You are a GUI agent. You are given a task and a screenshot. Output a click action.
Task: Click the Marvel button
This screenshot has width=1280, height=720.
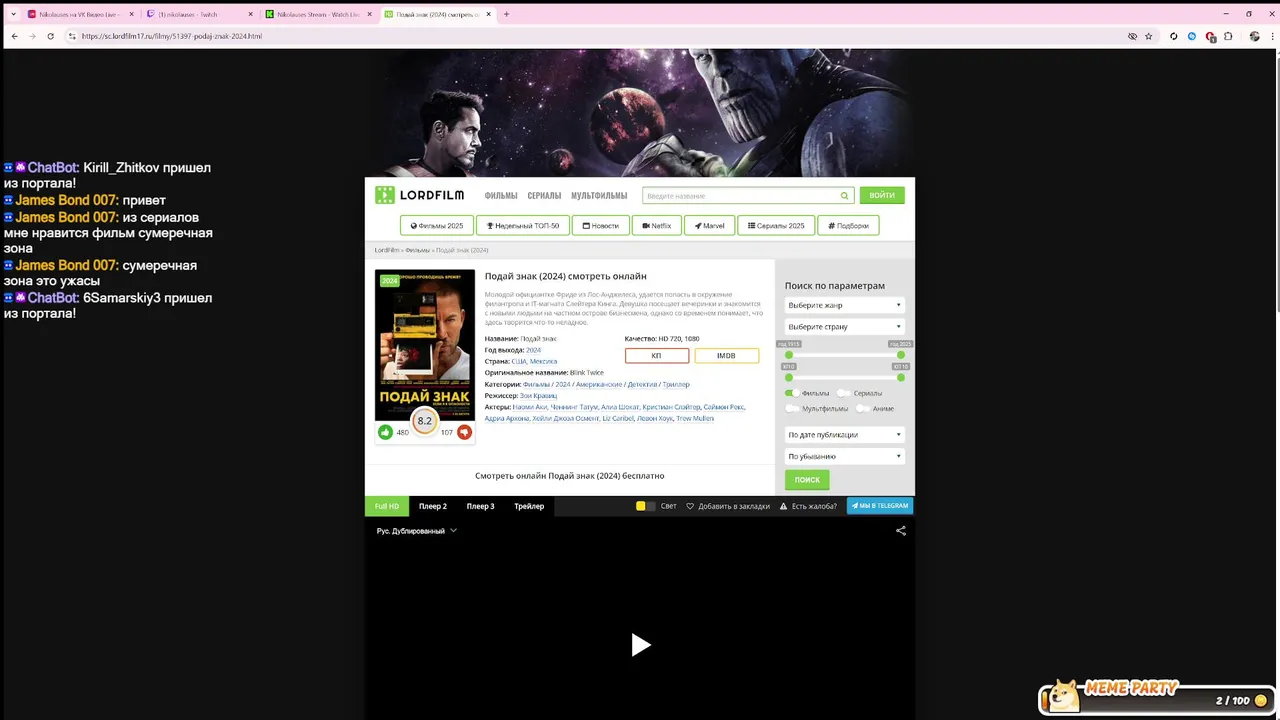click(x=710, y=225)
